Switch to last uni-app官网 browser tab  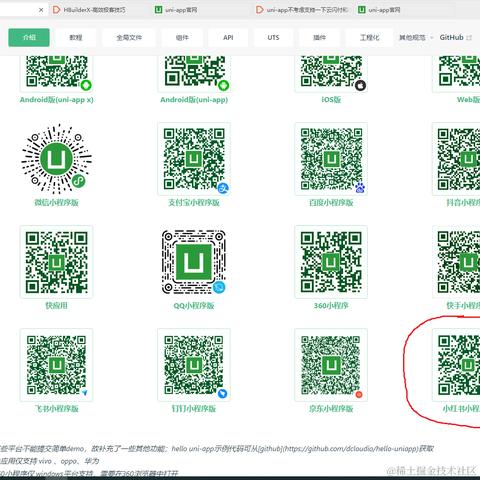pos(384,10)
